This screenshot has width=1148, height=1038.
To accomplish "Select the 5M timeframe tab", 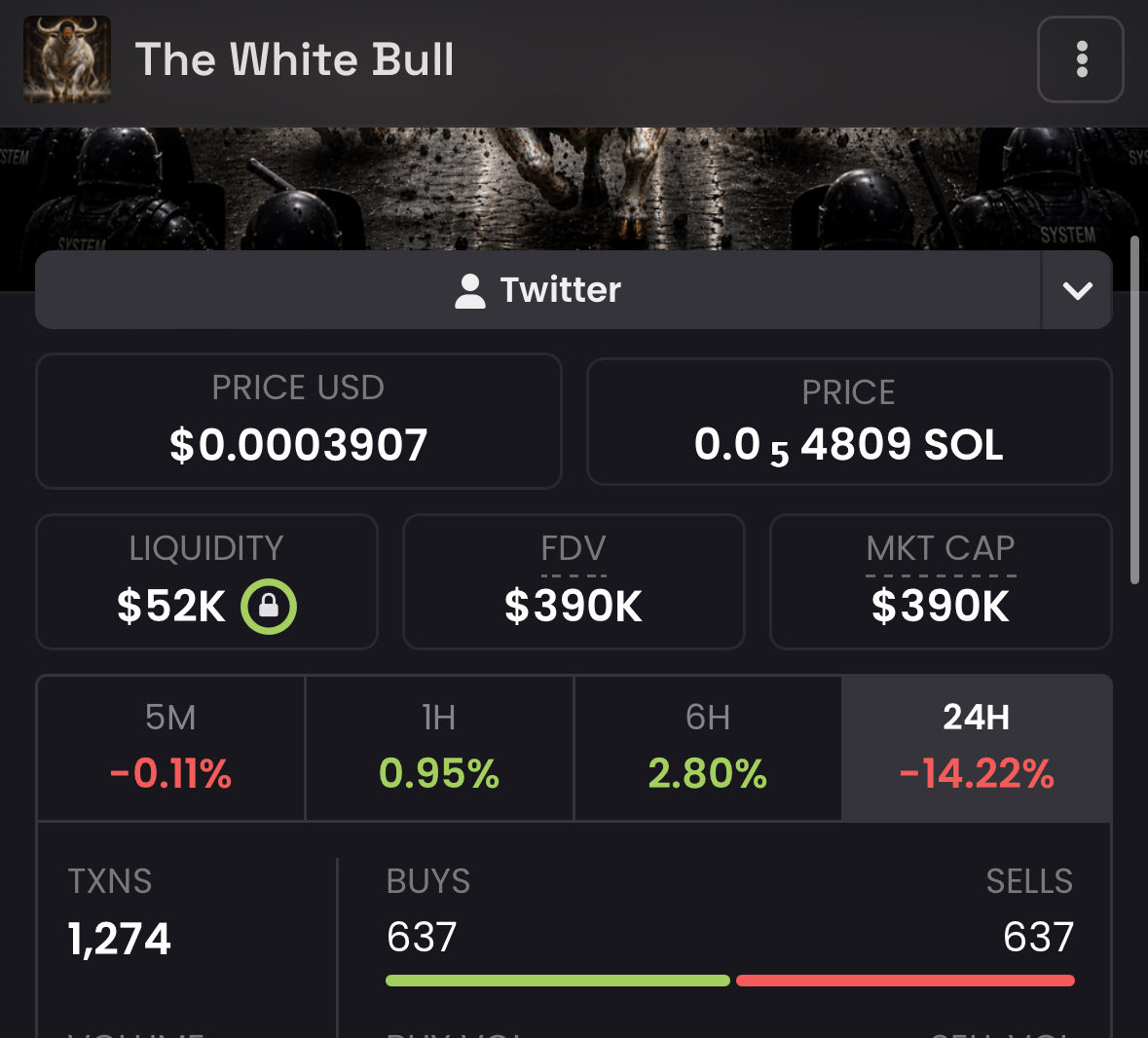I will pos(170,748).
